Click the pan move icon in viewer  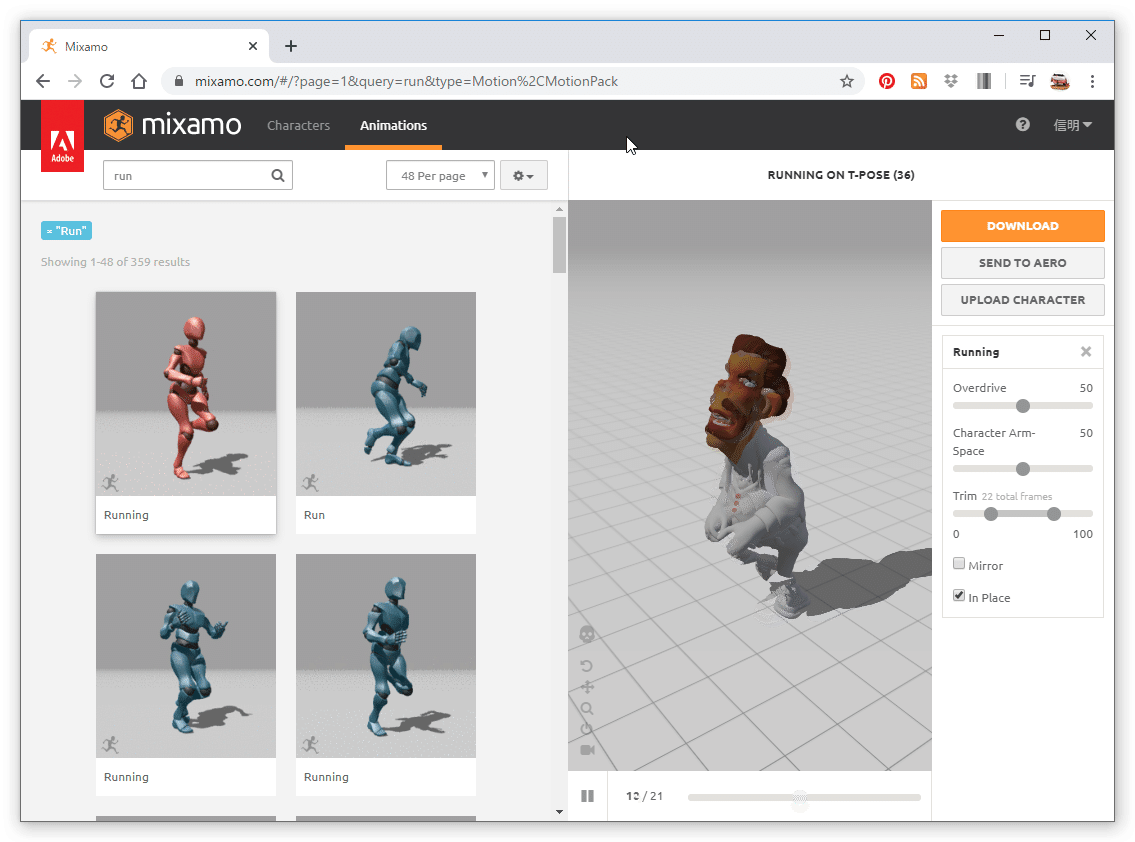click(x=587, y=687)
